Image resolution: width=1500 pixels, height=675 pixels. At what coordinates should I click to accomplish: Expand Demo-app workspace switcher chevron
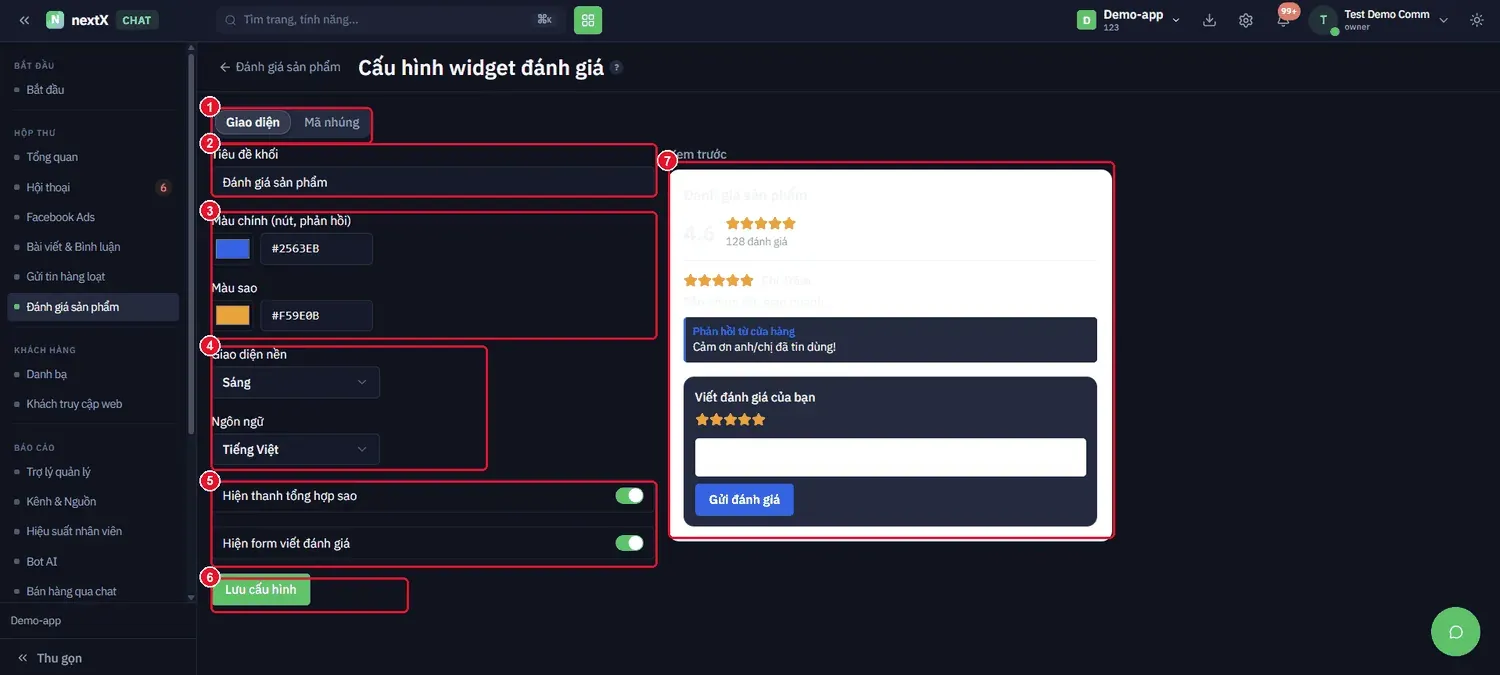(1176, 20)
